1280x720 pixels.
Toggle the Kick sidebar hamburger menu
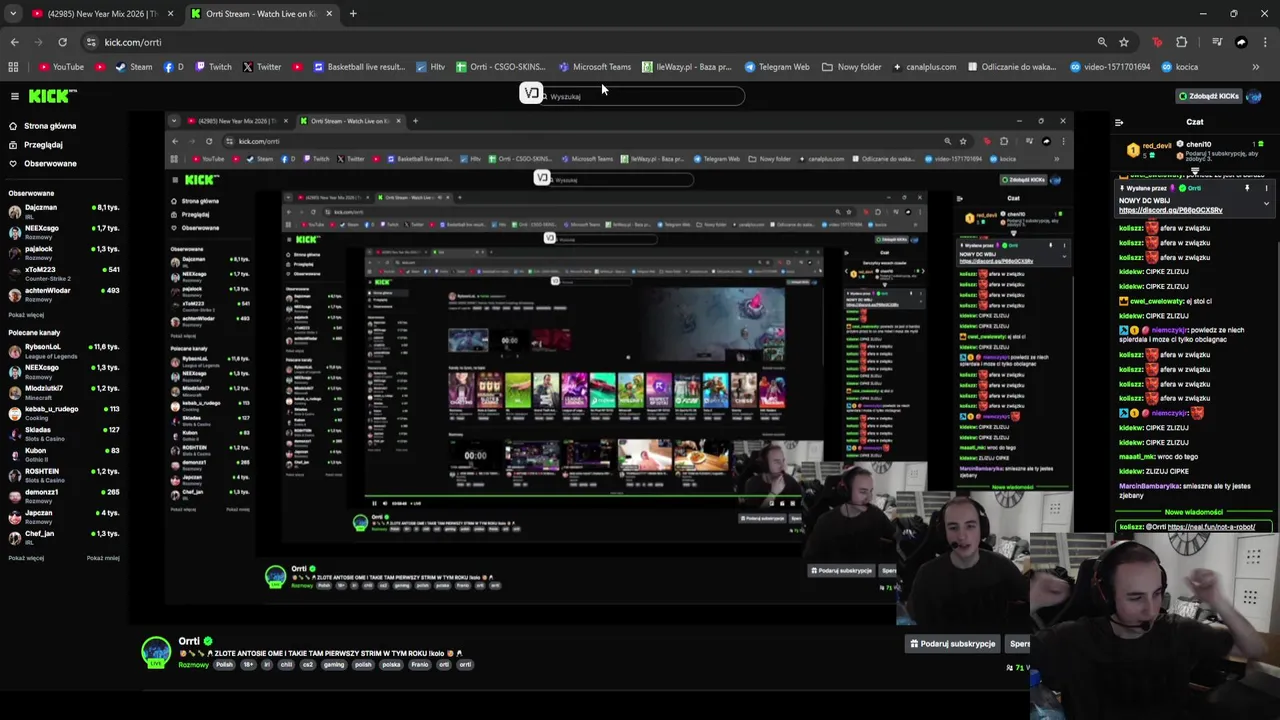point(15,96)
